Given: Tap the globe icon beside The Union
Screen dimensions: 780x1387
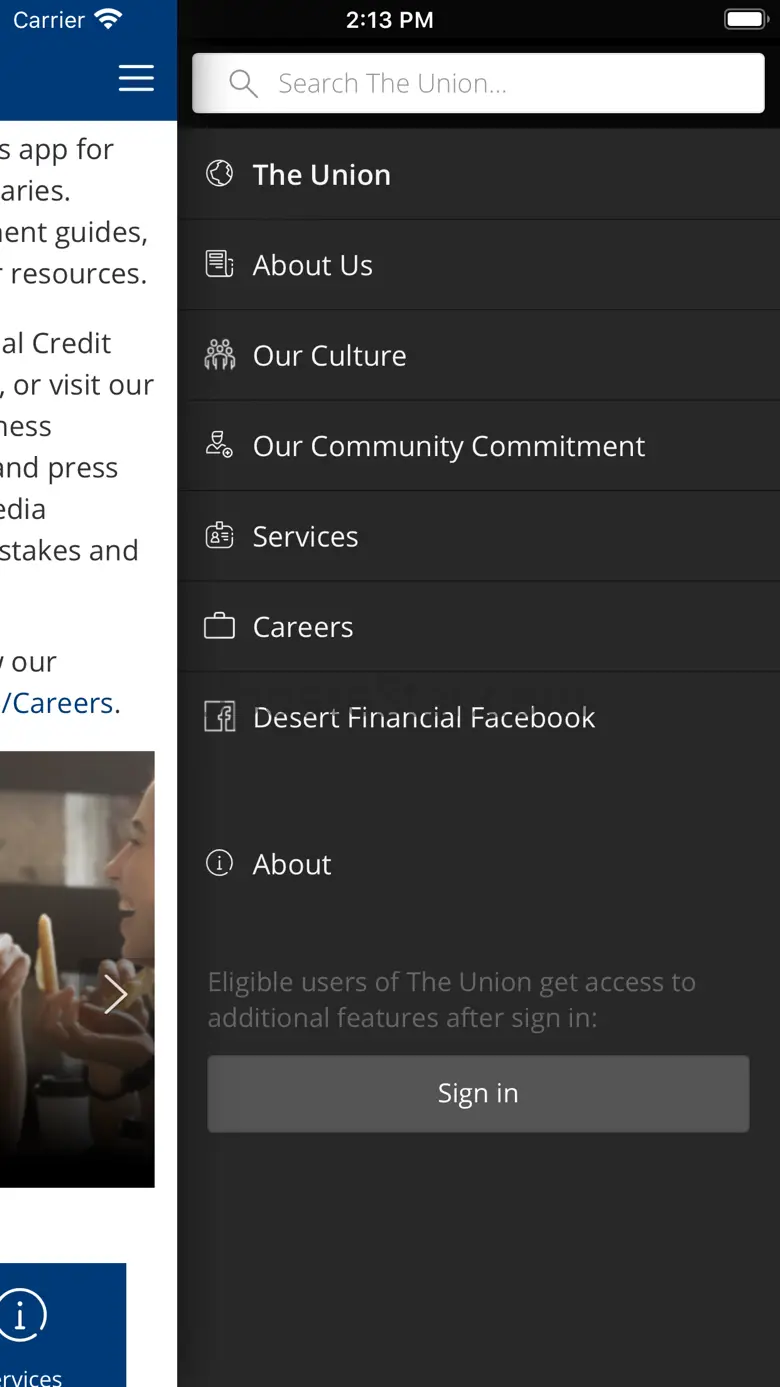Looking at the screenshot, I should (220, 174).
